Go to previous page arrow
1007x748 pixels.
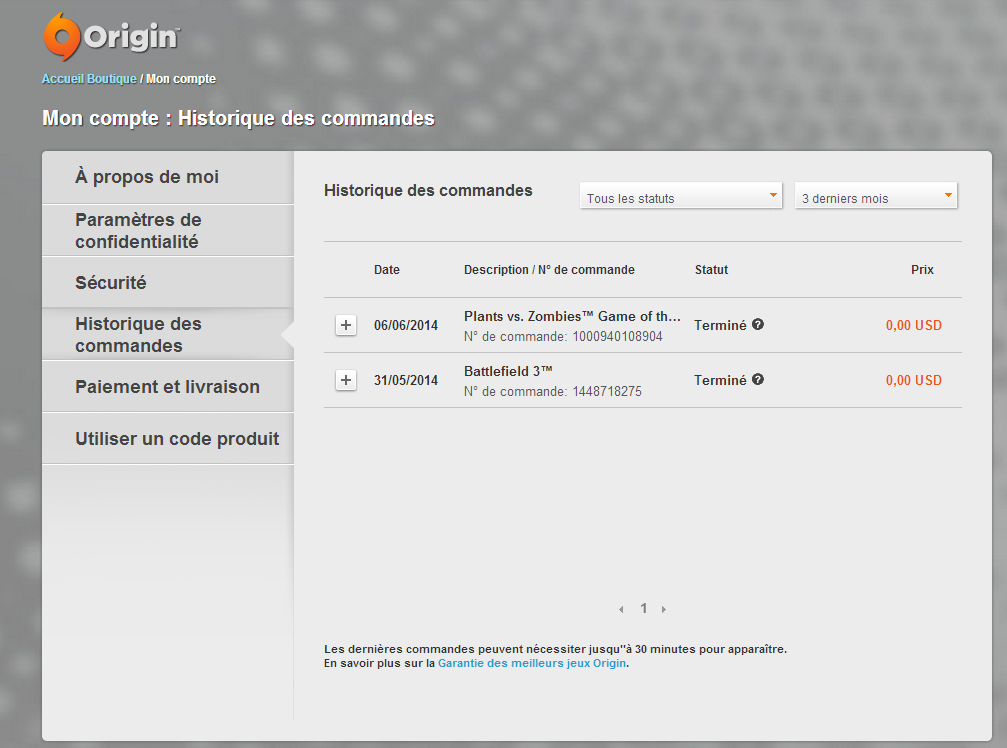[x=621, y=609]
